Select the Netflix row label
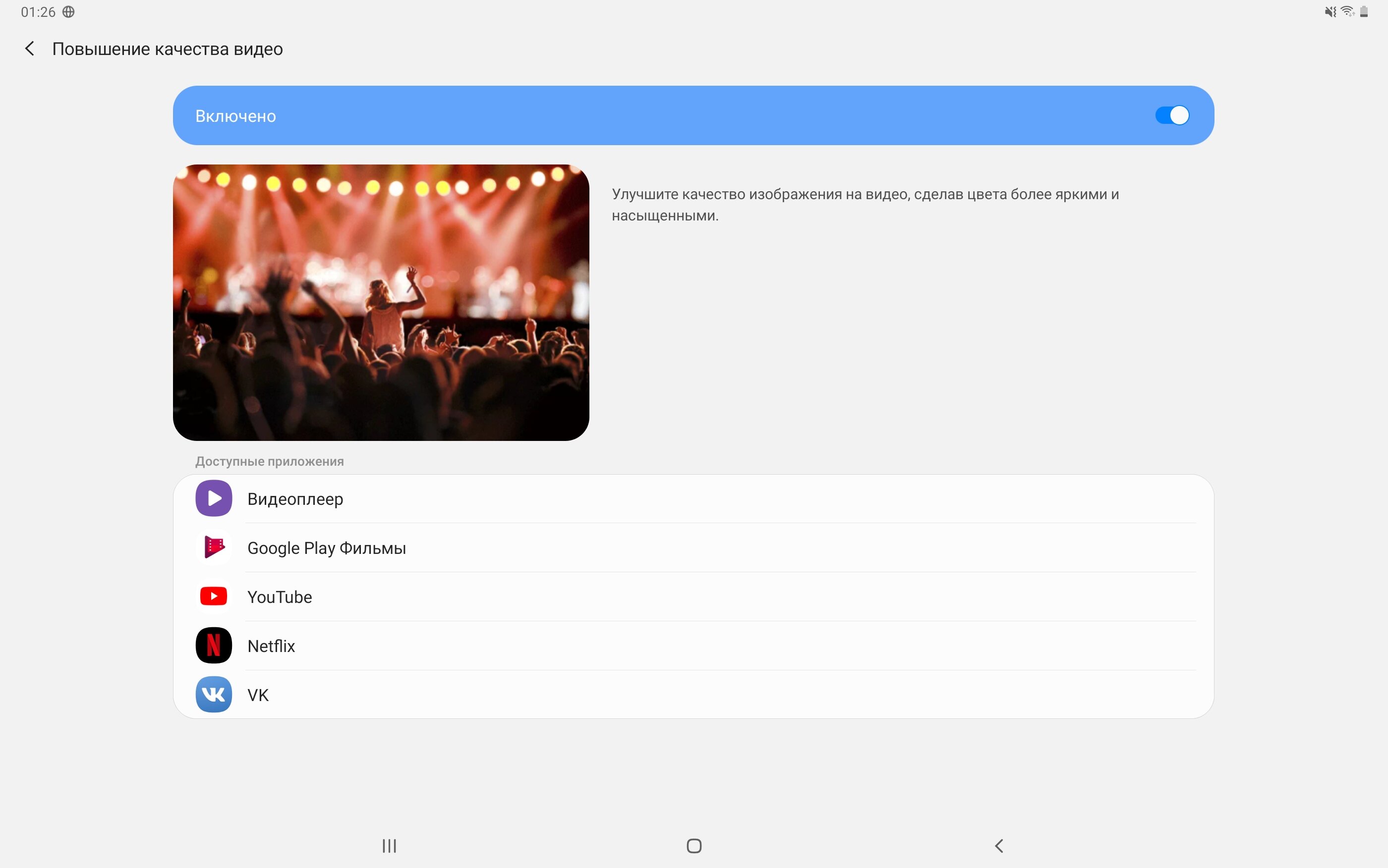Viewport: 1388px width, 868px height. click(x=271, y=646)
